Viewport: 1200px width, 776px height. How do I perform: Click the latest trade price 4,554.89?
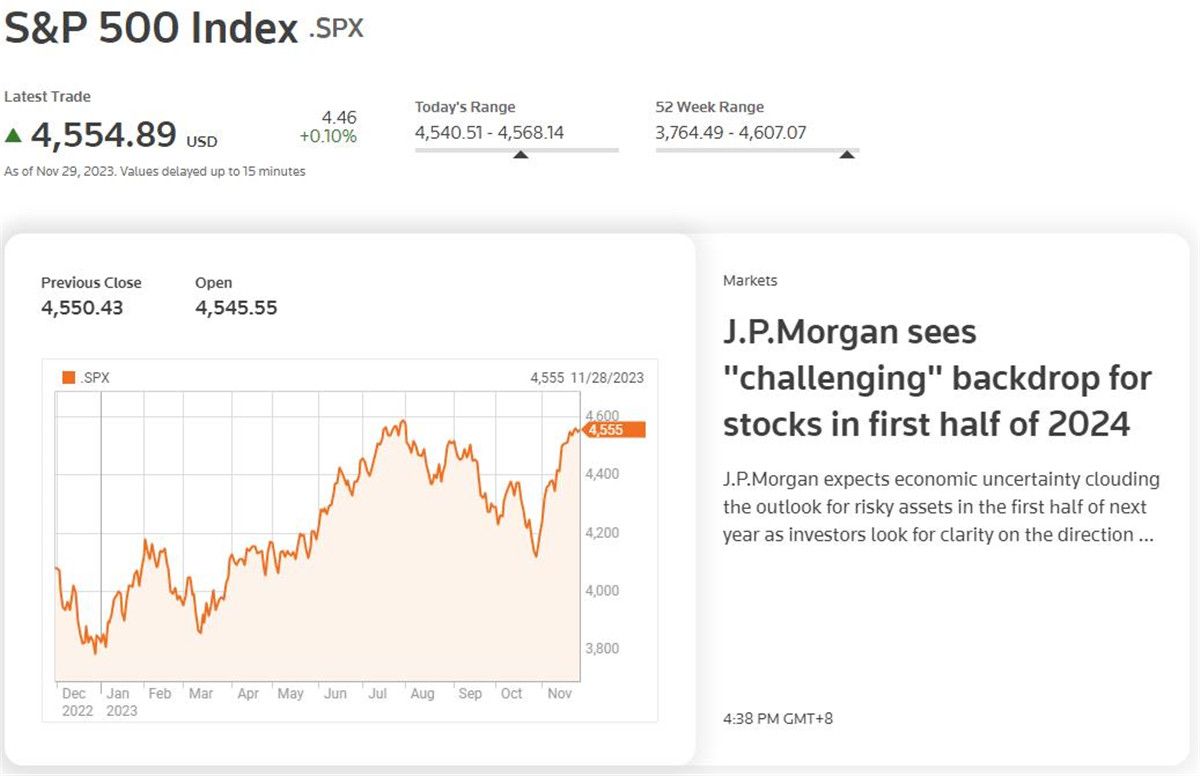(x=103, y=134)
